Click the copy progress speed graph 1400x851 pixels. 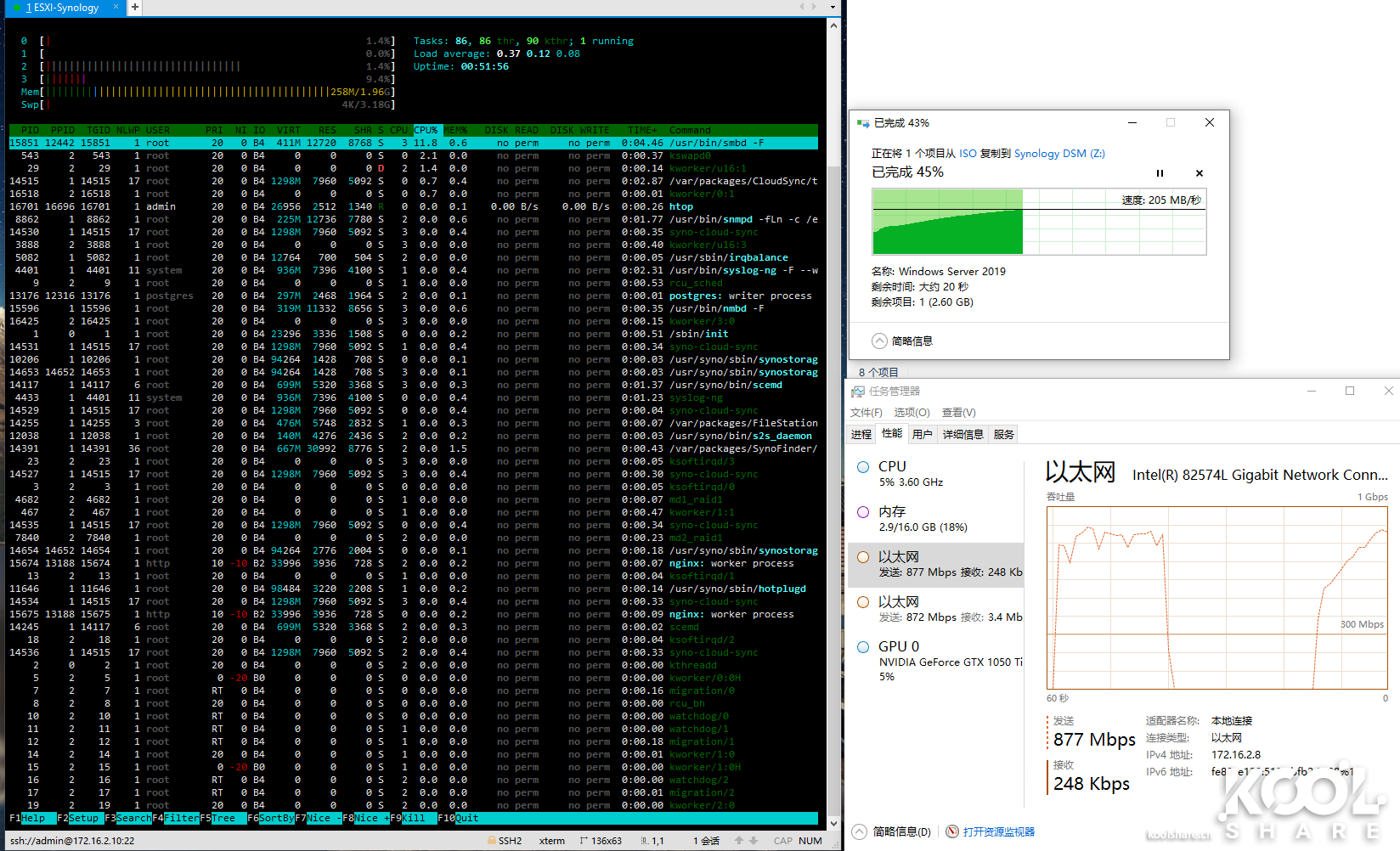(1039, 222)
